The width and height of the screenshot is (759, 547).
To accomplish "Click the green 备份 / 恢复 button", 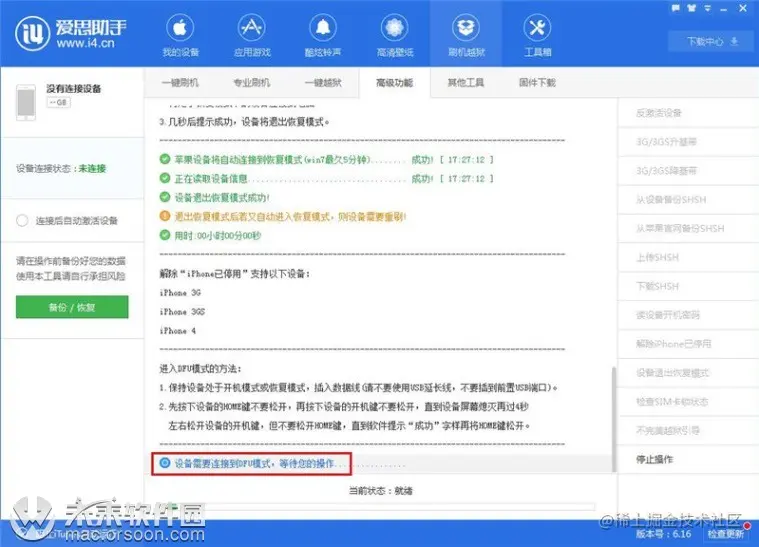I will (x=72, y=307).
